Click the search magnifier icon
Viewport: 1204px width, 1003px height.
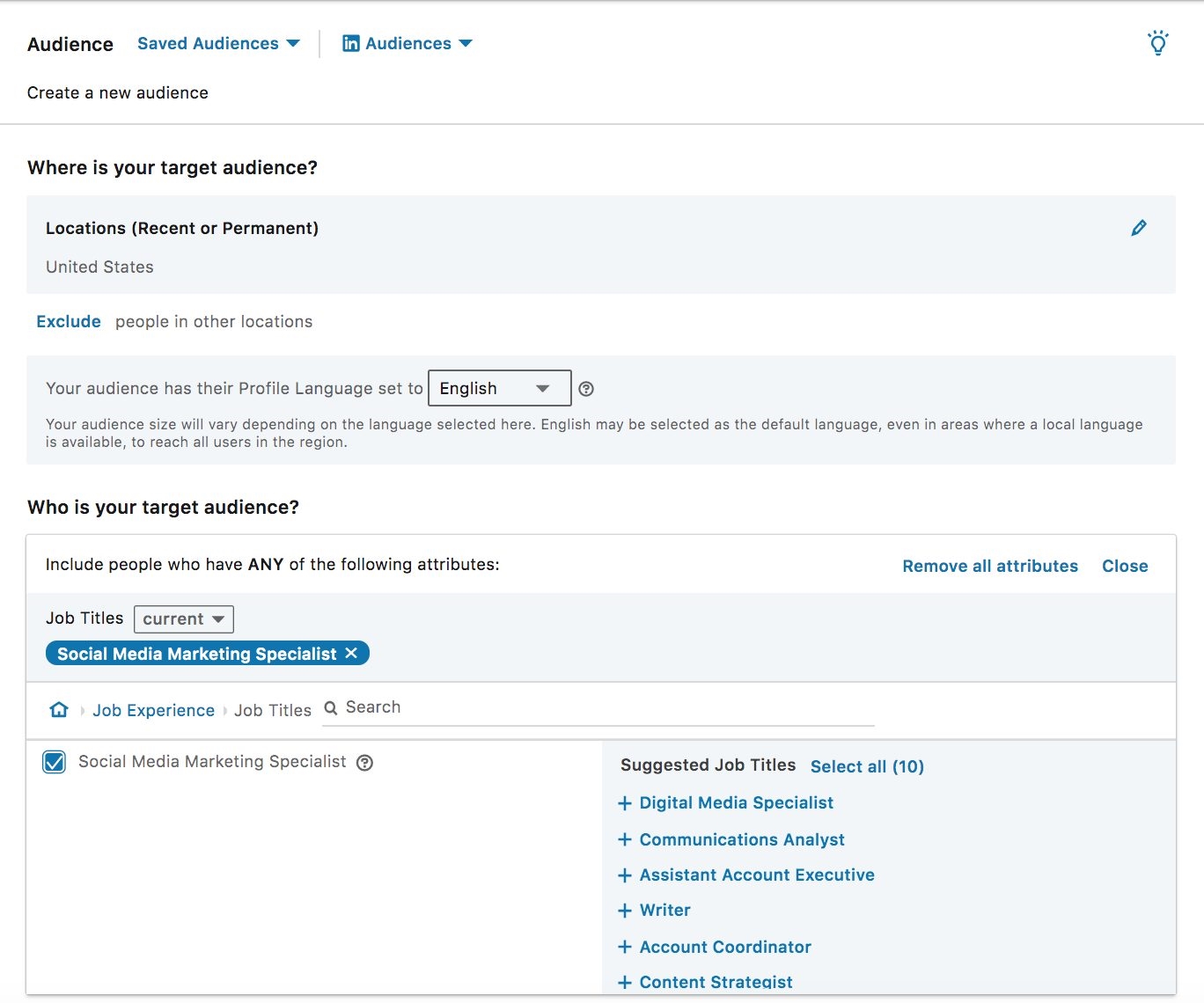(330, 707)
